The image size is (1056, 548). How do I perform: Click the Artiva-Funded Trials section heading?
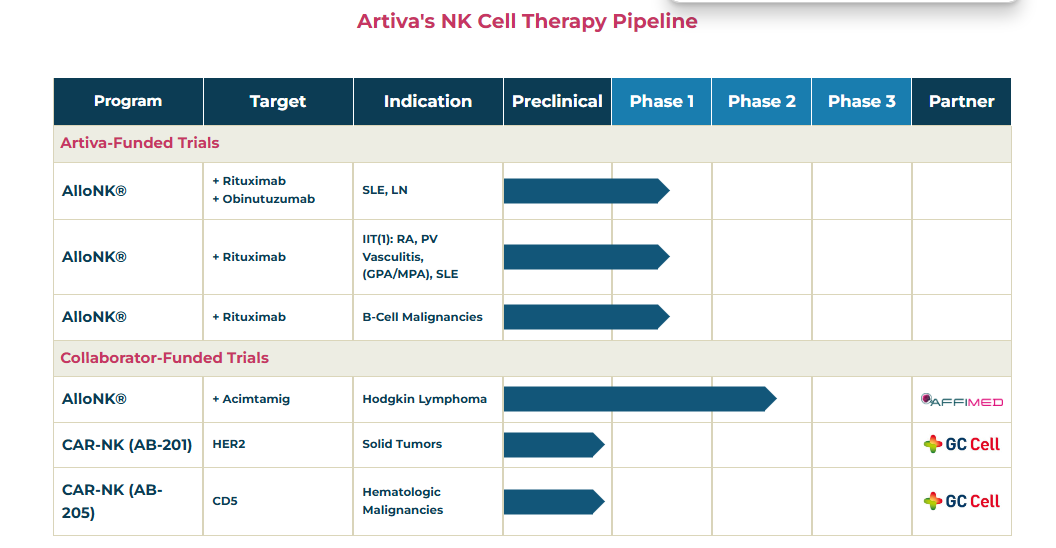(x=140, y=143)
